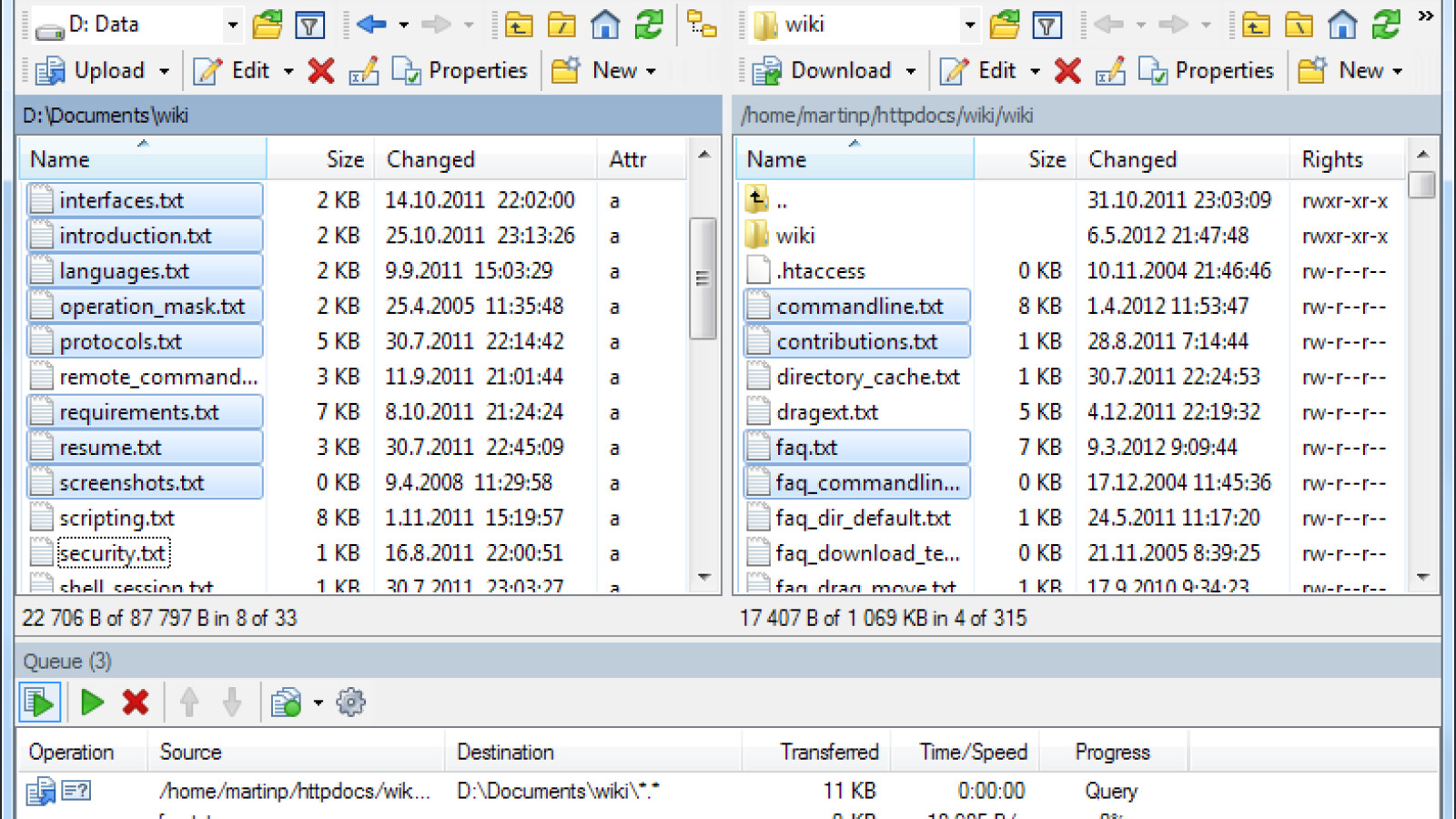Click the remote panel vertical scrollbar thumb
Viewport: 1456px width, 819px height.
coord(1422,185)
